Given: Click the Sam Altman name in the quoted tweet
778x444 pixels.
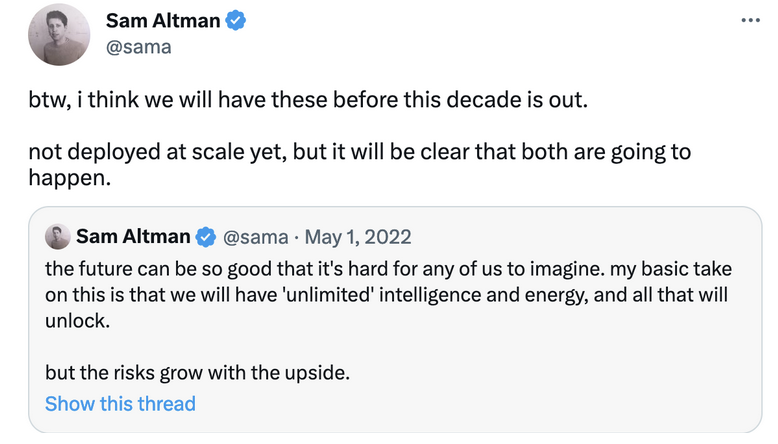Looking at the screenshot, I should (x=133, y=237).
